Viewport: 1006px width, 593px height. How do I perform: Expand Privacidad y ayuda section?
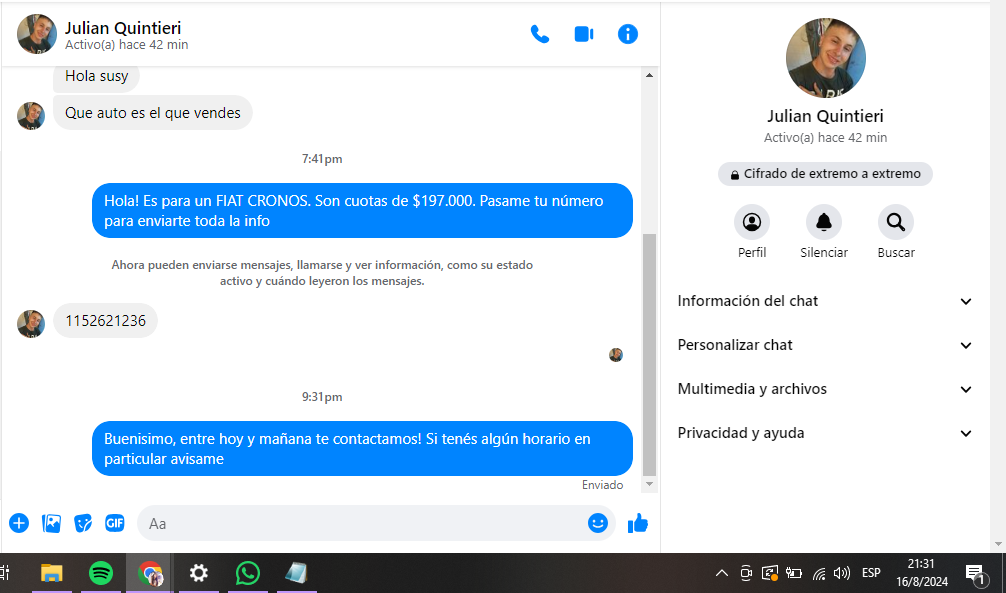click(825, 433)
